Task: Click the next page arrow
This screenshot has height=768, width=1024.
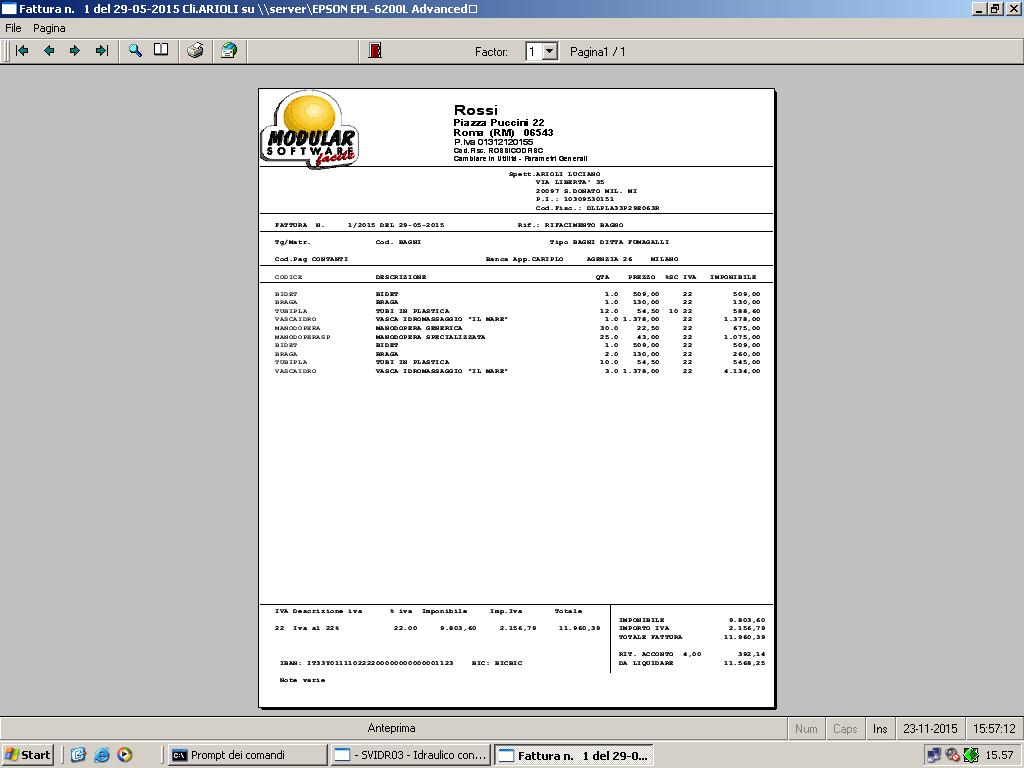Action: coord(75,51)
